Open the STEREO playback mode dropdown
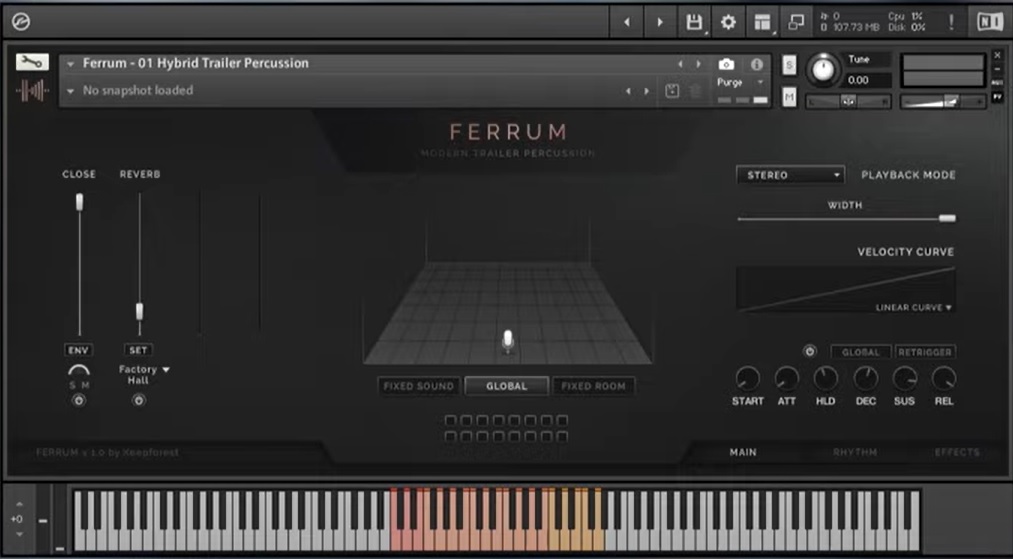This screenshot has width=1013, height=559. 790,175
